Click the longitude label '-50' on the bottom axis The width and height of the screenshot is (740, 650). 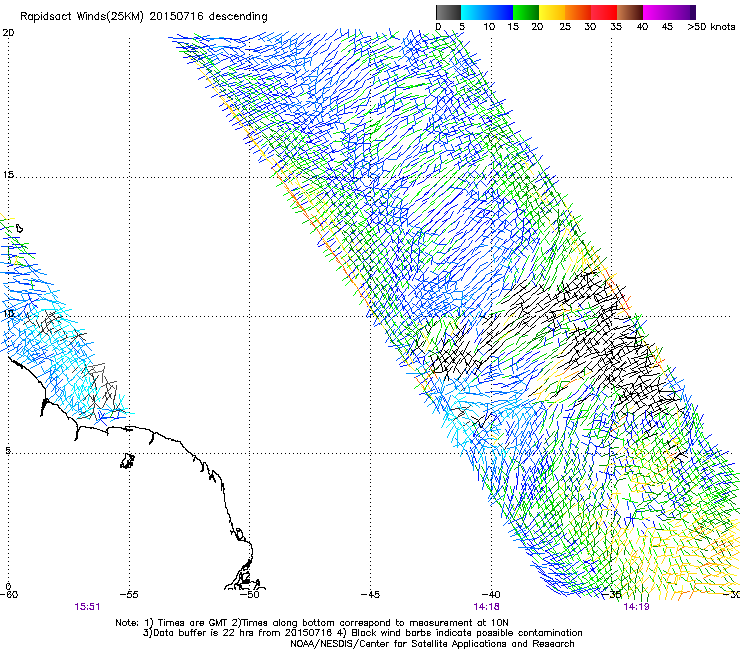(x=249, y=595)
